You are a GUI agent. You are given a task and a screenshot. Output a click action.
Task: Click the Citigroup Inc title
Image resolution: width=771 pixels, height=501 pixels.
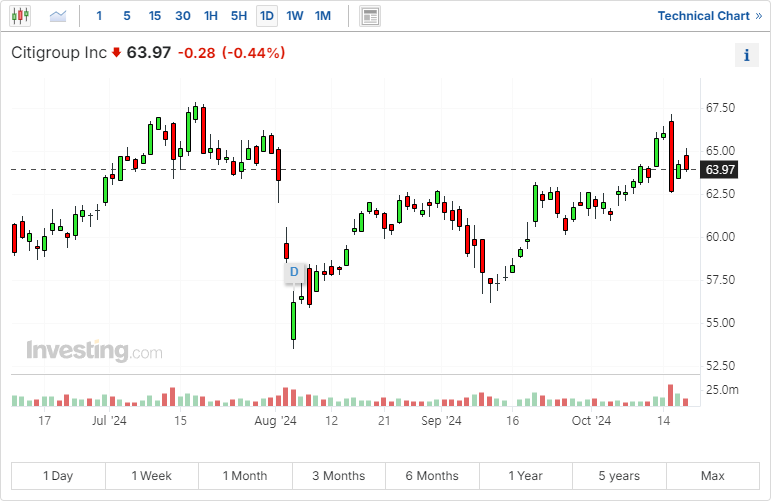point(59,53)
